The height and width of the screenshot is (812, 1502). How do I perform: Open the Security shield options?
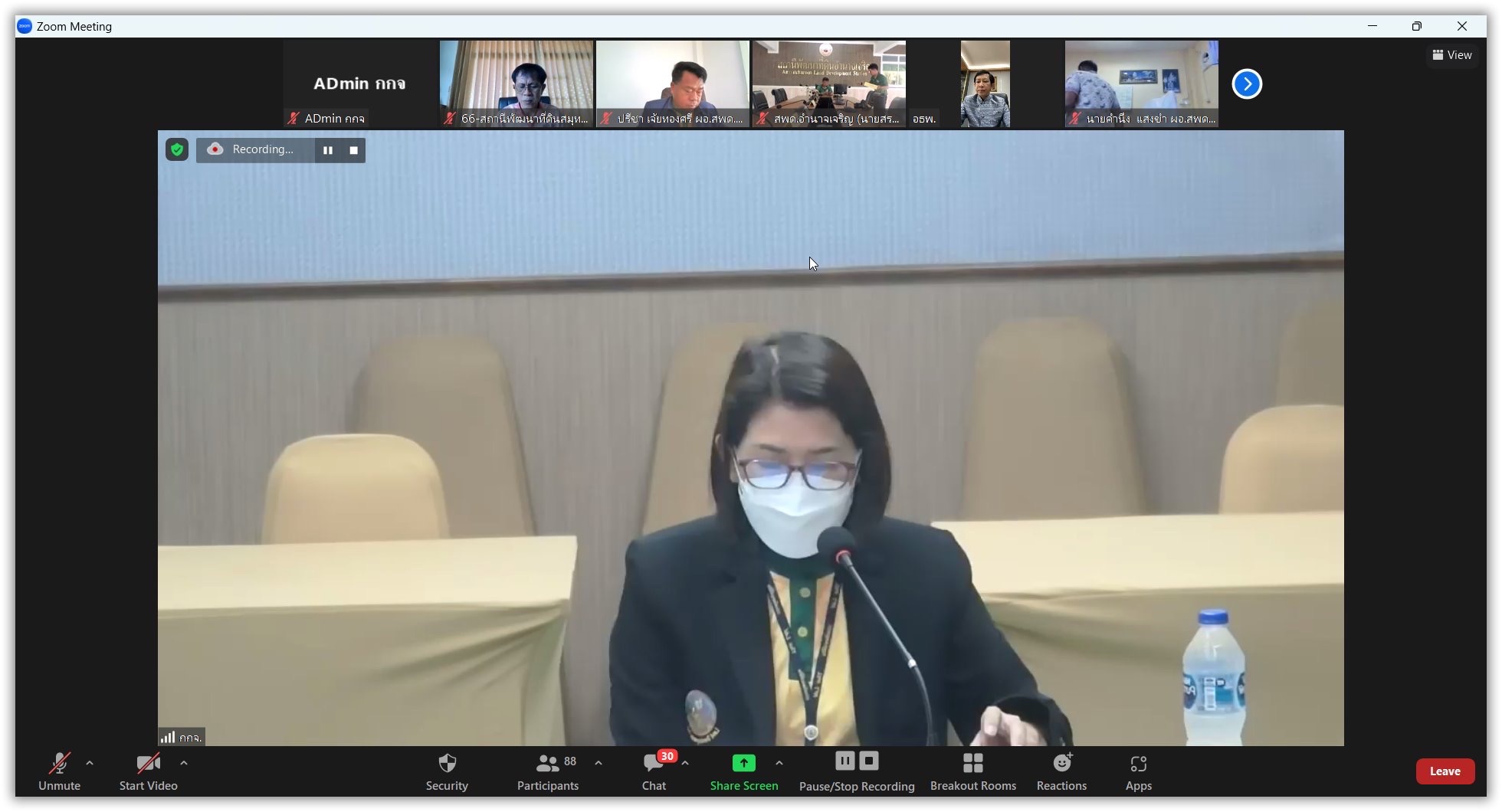click(447, 771)
